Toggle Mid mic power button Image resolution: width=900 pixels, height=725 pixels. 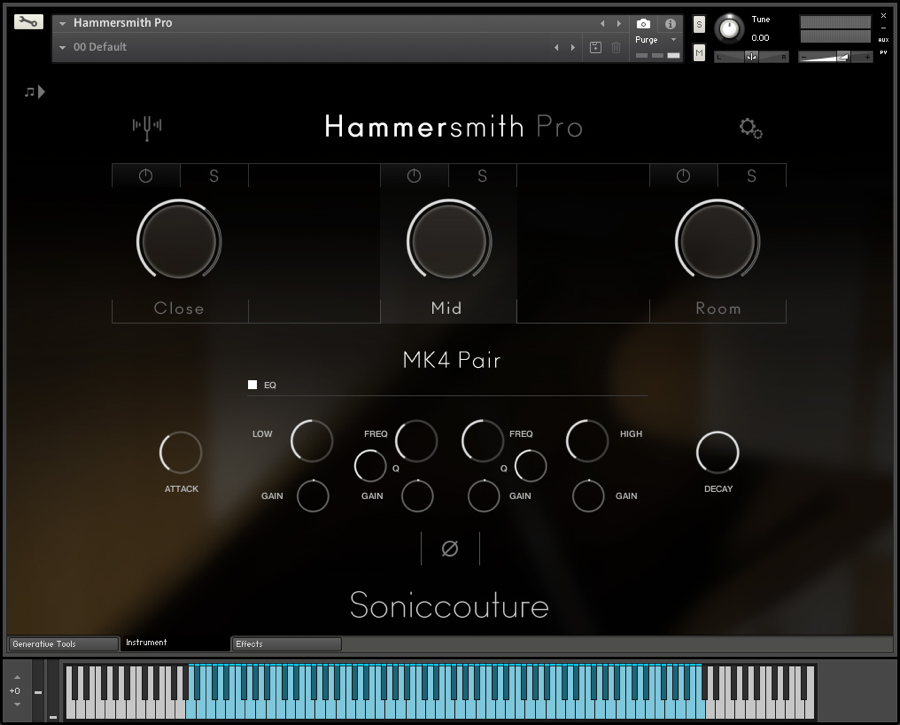(414, 176)
